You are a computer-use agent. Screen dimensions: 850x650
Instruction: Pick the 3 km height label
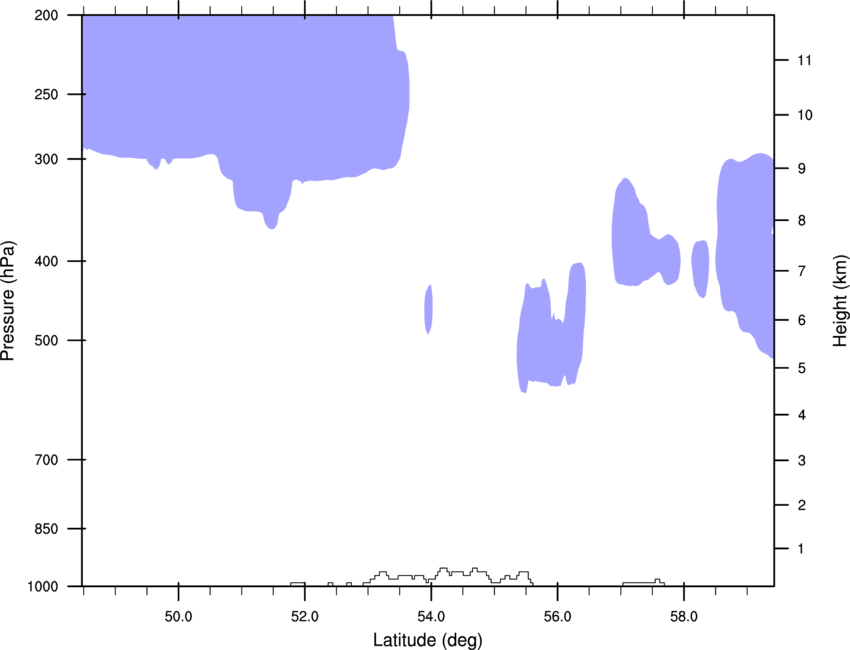tap(802, 461)
